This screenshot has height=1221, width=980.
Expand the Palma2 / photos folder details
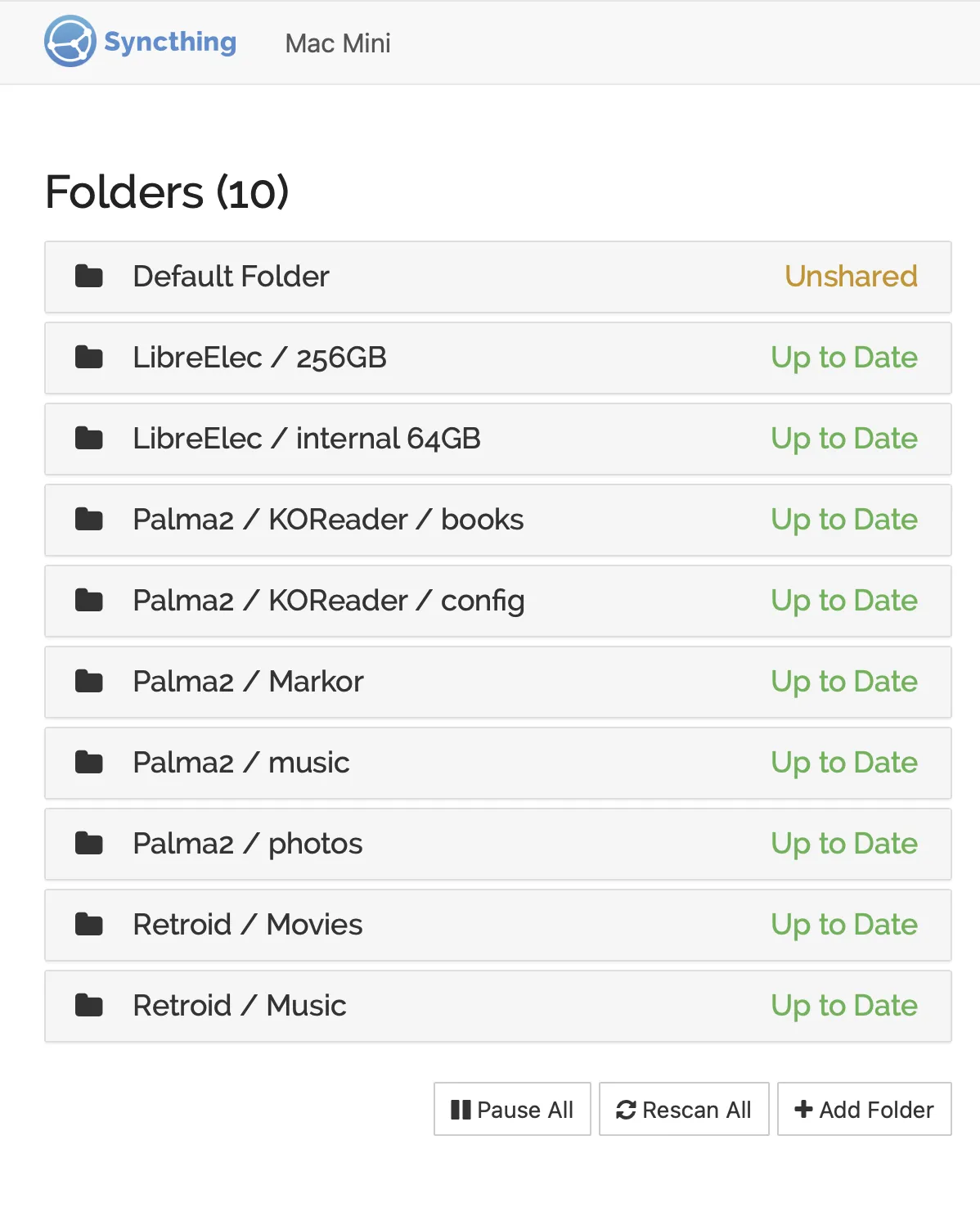coord(491,844)
